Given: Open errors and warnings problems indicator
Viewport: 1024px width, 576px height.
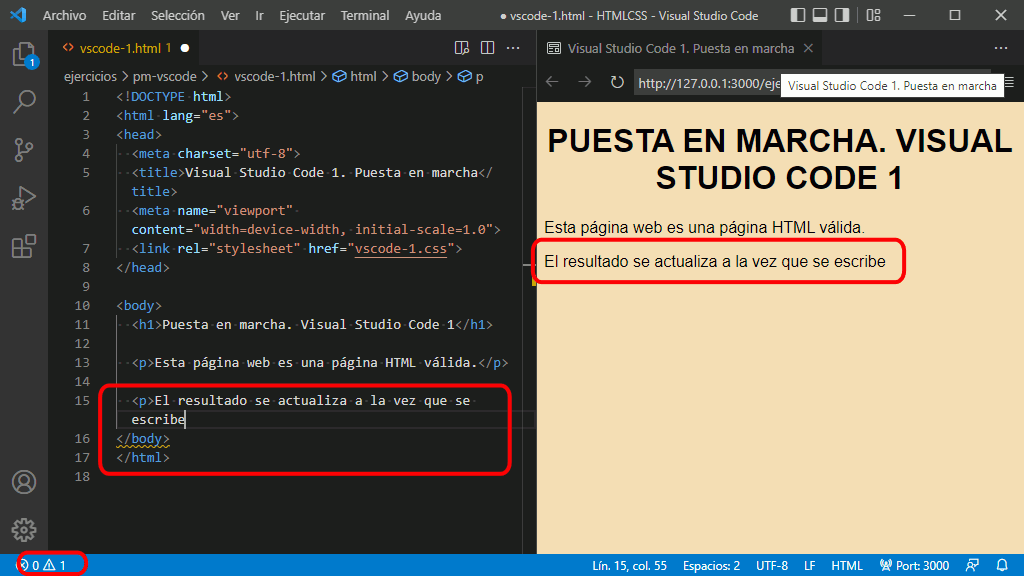Looking at the screenshot, I should pyautogui.click(x=43, y=565).
